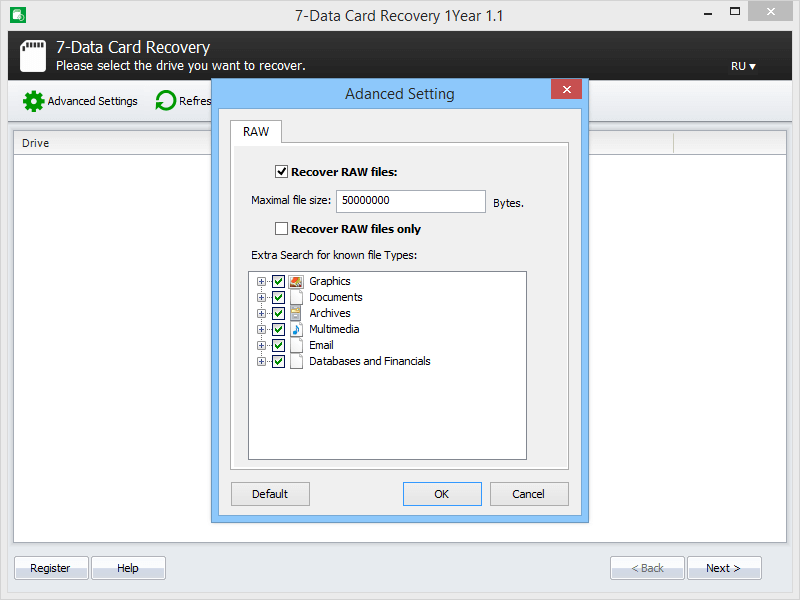Screen dimensions: 800x600
Task: Minimize the 7-Data Card Recovery window
Action: [x=708, y=12]
